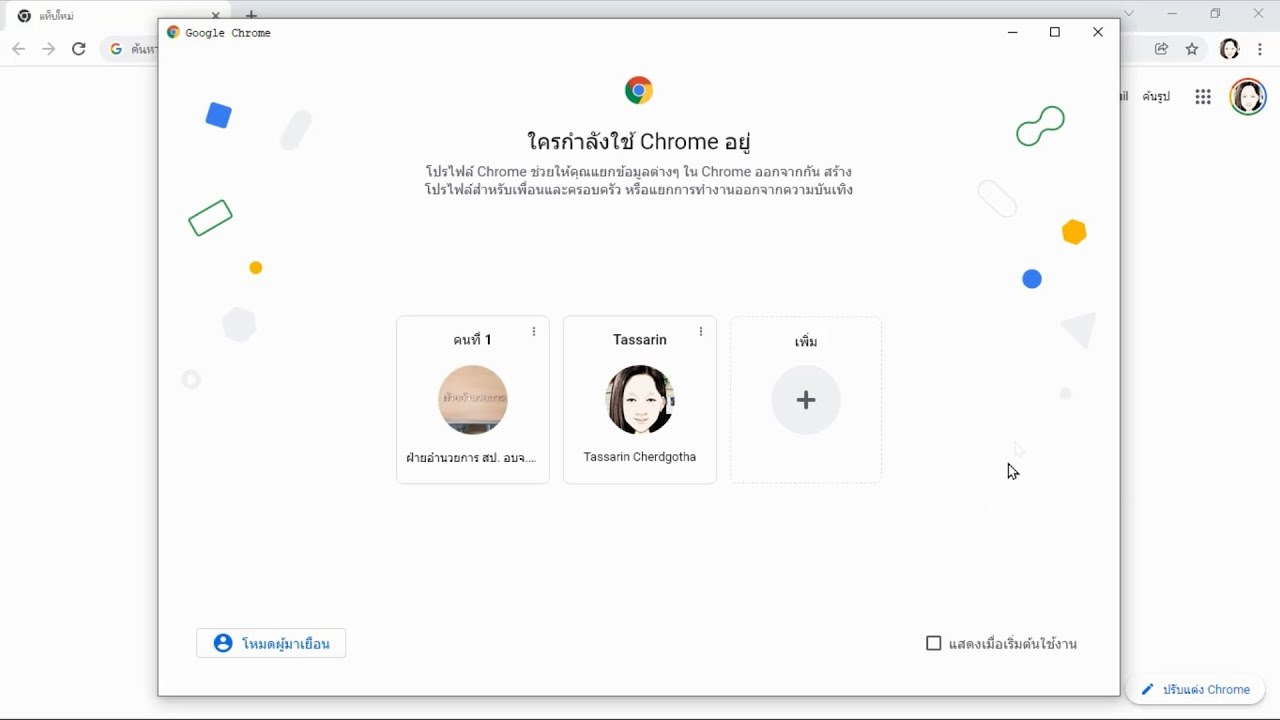The height and width of the screenshot is (720, 1280).
Task: Minimize the background browser window
Action: [1173, 14]
